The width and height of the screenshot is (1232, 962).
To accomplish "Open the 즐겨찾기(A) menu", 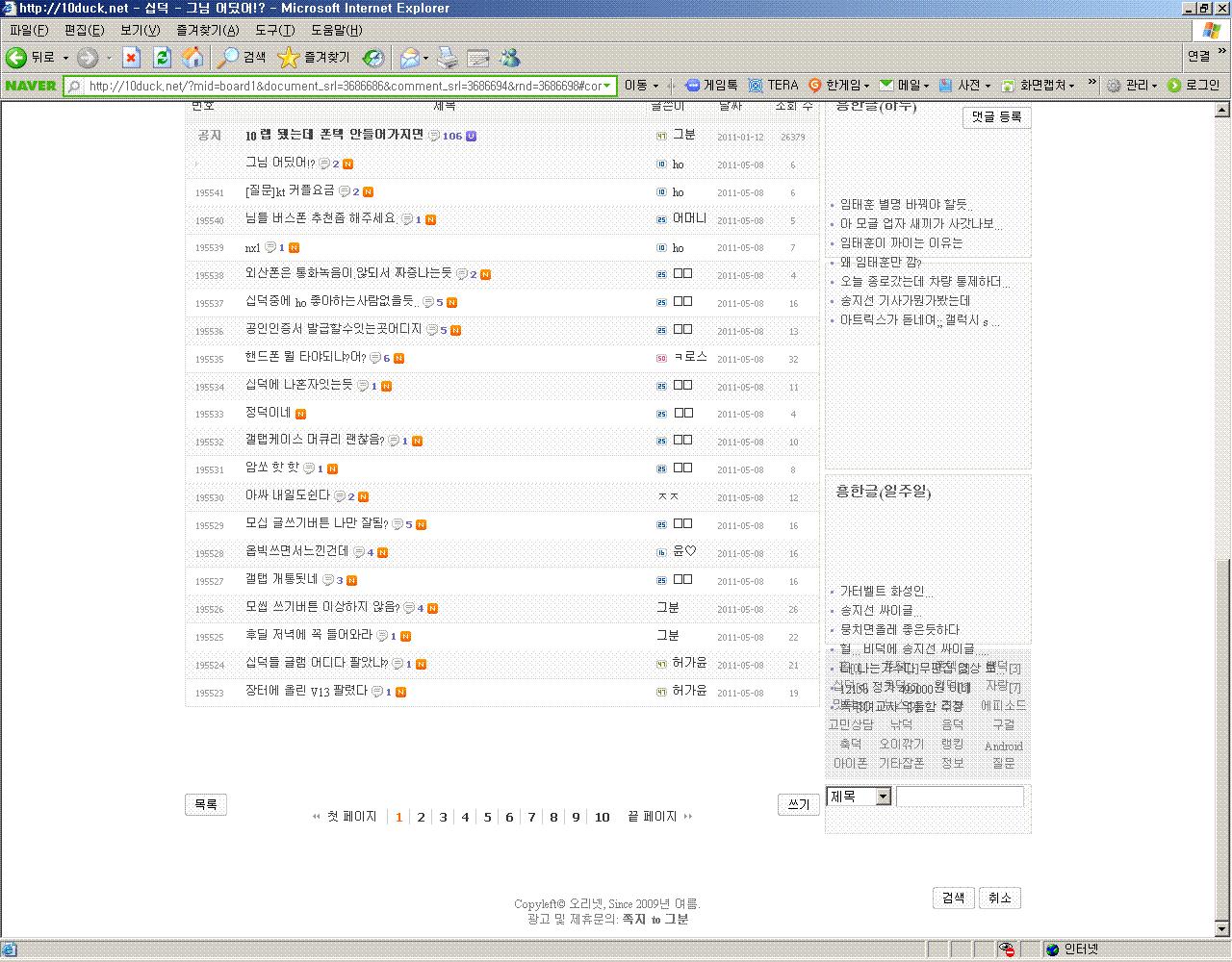I will [207, 31].
